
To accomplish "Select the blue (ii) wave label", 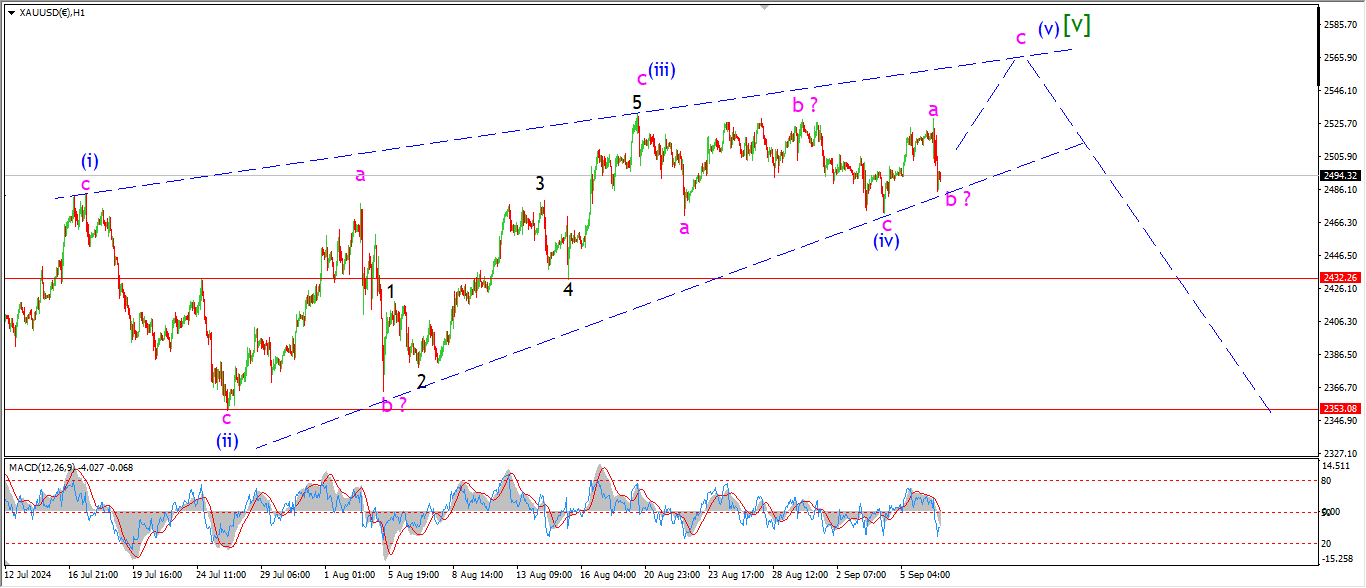I will click(x=227, y=441).
